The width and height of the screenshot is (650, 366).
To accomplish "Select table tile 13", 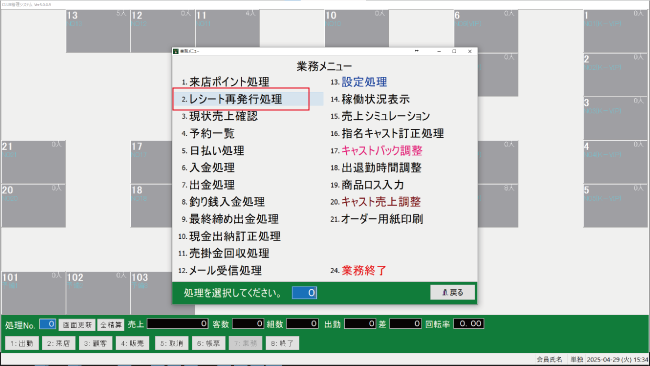I will pyautogui.click(x=98, y=31).
